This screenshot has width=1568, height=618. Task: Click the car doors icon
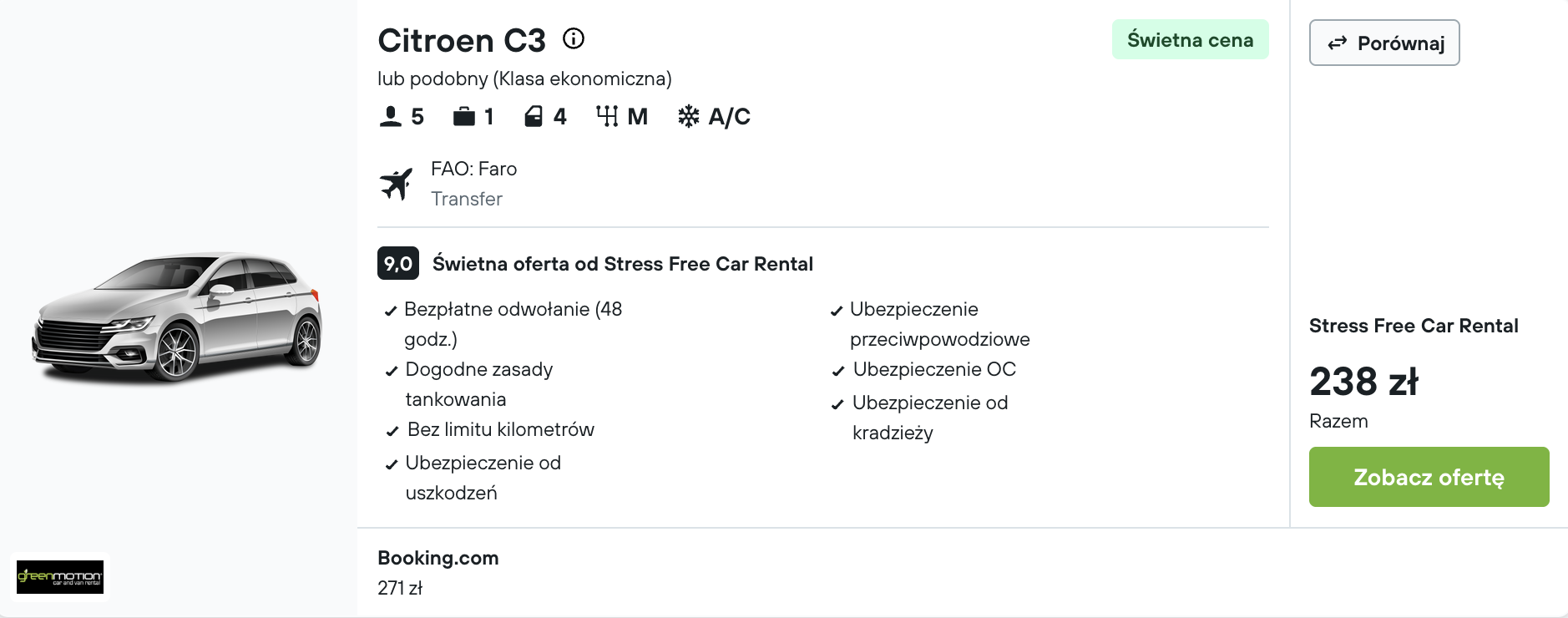tap(534, 116)
